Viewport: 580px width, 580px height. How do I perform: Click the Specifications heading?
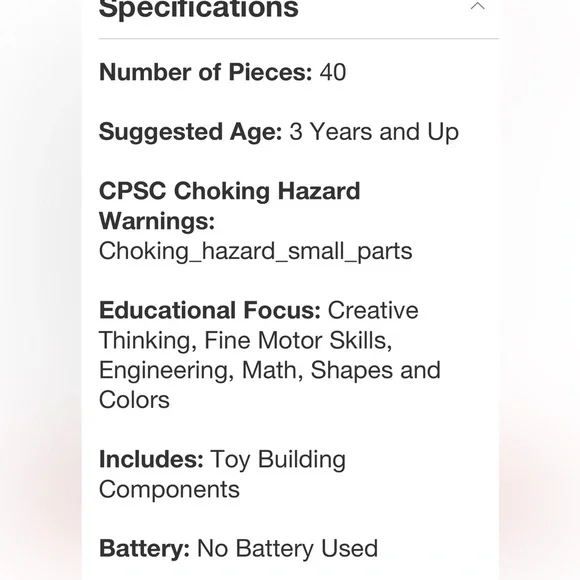199,8
